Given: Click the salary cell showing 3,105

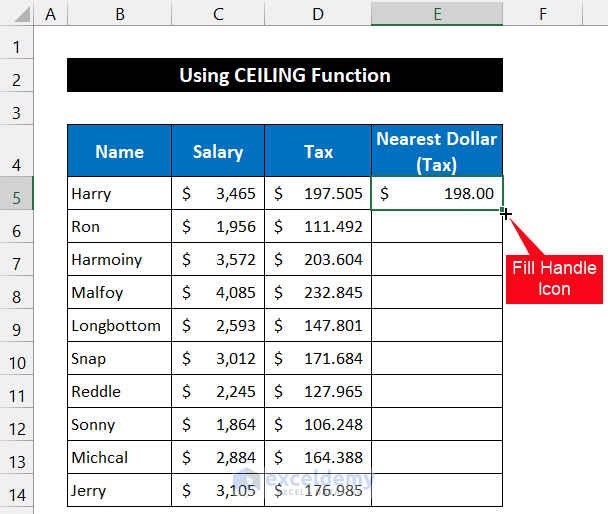Looking at the screenshot, I should point(218,490).
